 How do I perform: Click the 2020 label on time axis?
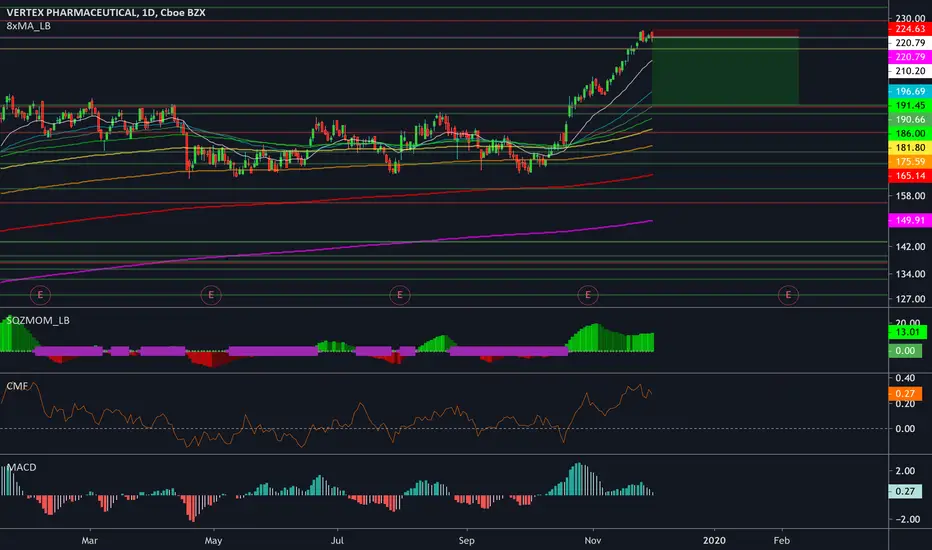714,540
